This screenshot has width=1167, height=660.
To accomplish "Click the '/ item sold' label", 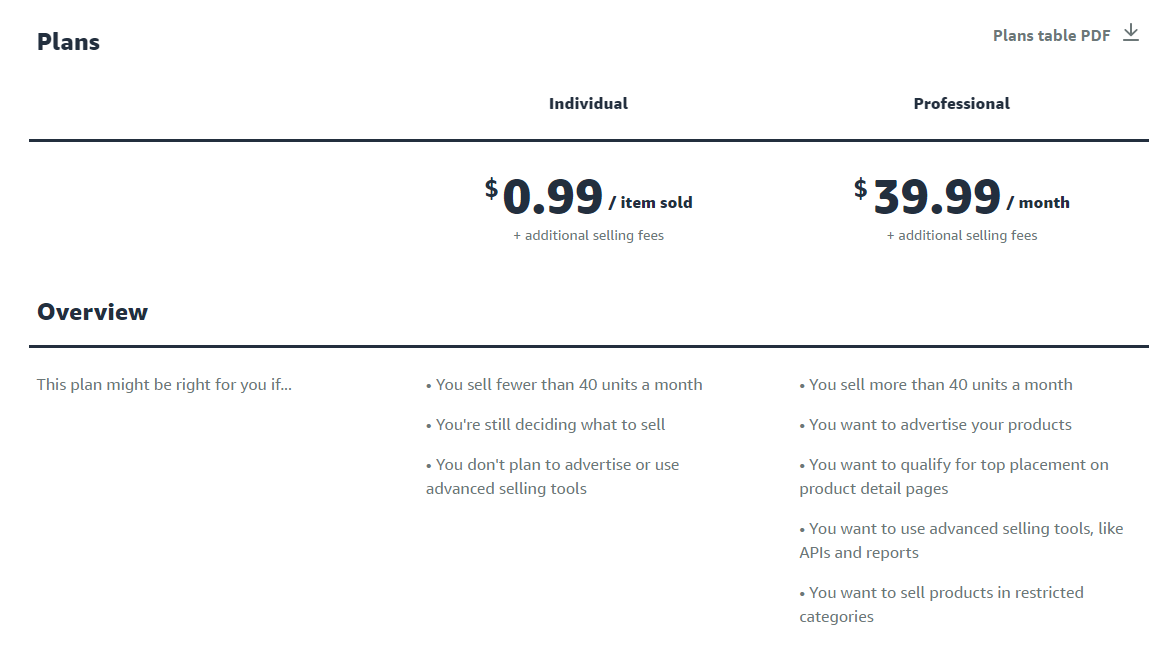I will (650, 202).
